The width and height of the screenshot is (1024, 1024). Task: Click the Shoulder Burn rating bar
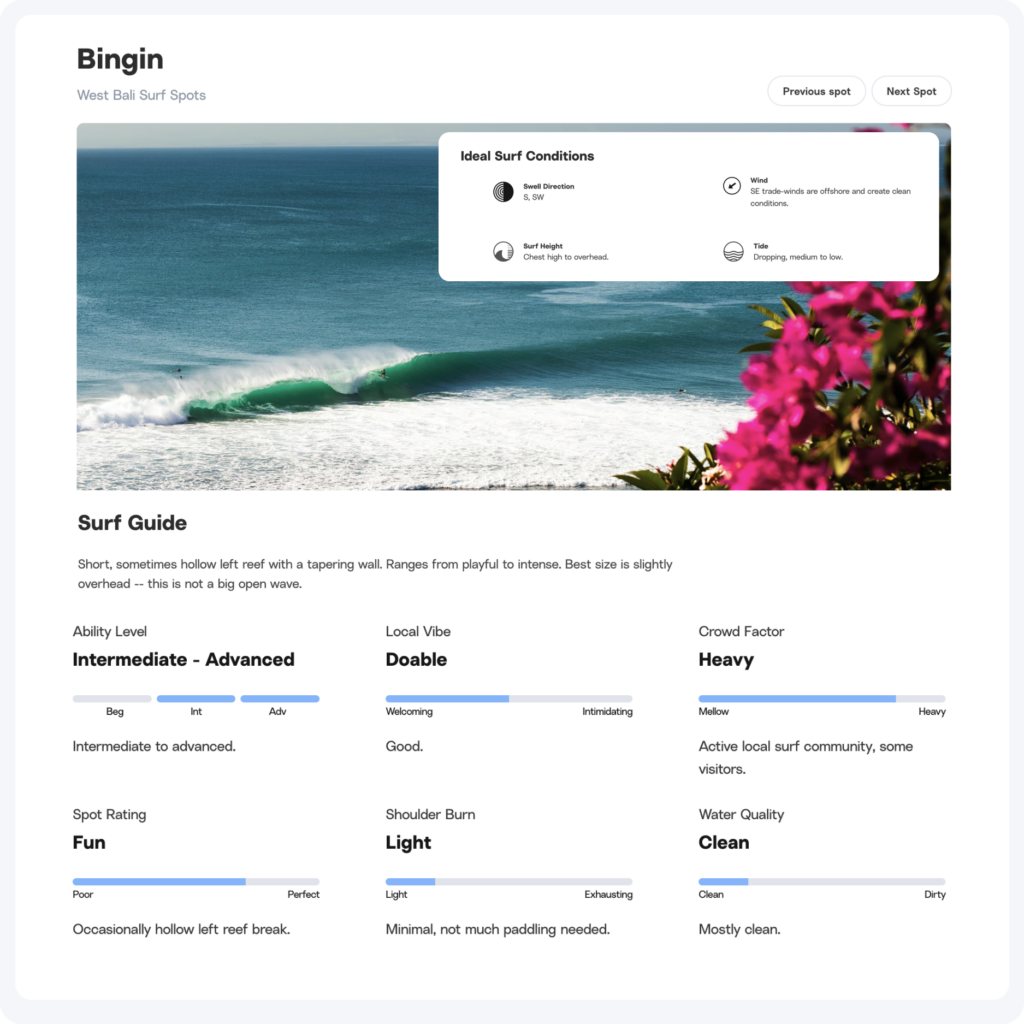coord(508,882)
